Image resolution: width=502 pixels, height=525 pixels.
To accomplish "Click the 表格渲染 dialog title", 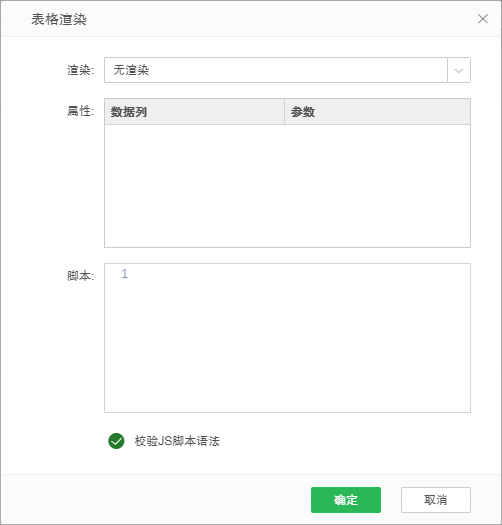I will (x=59, y=19).
